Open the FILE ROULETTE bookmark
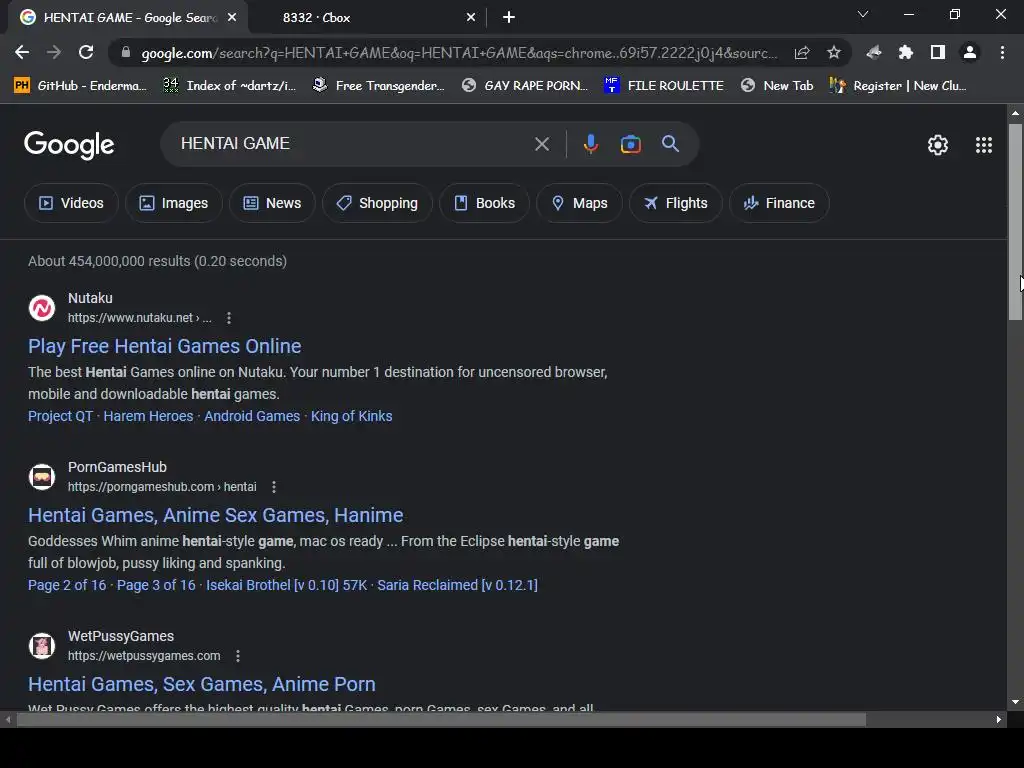The width and height of the screenshot is (1024, 768). coord(664,86)
